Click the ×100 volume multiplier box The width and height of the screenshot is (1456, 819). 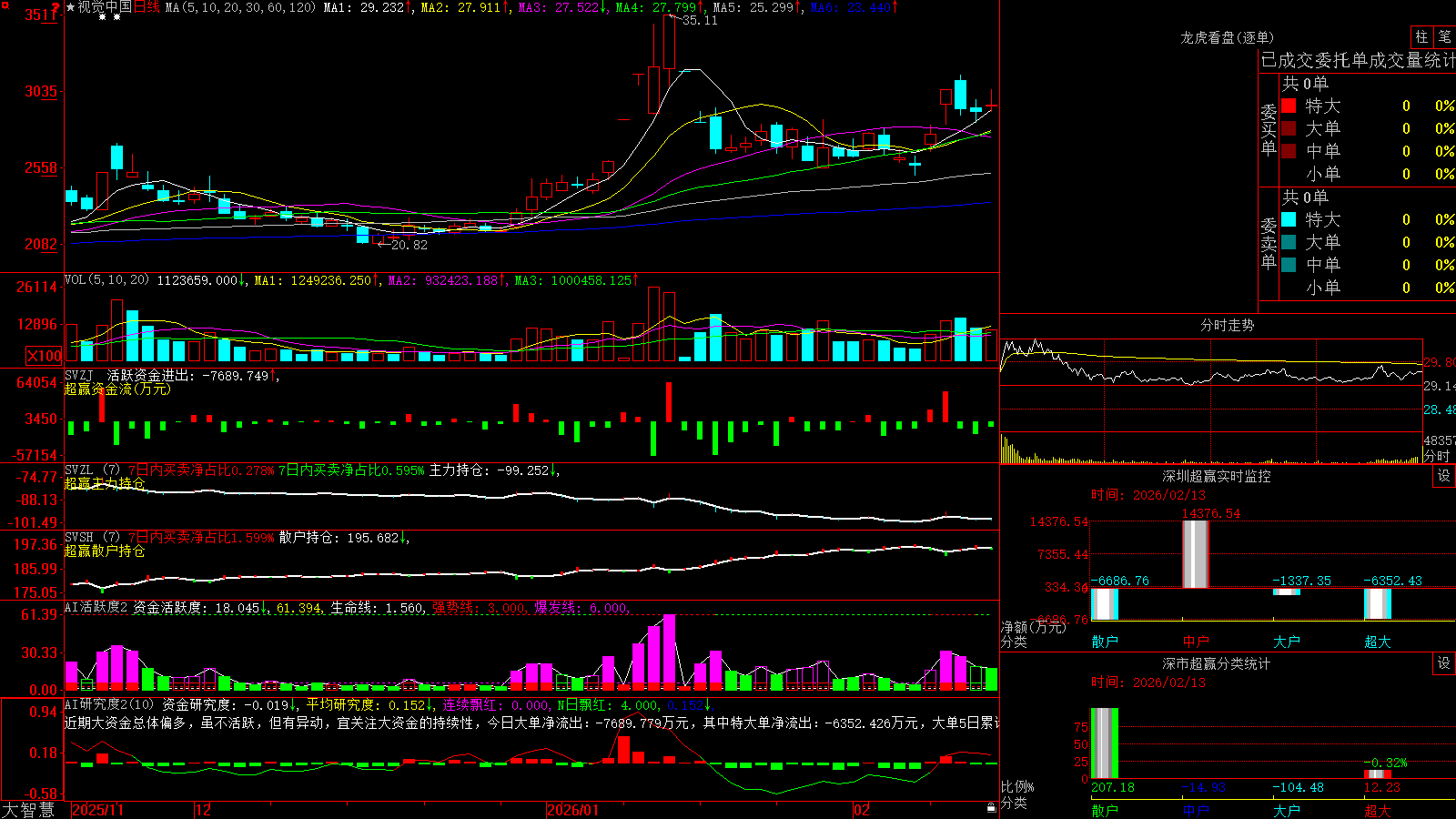pyautogui.click(x=45, y=356)
